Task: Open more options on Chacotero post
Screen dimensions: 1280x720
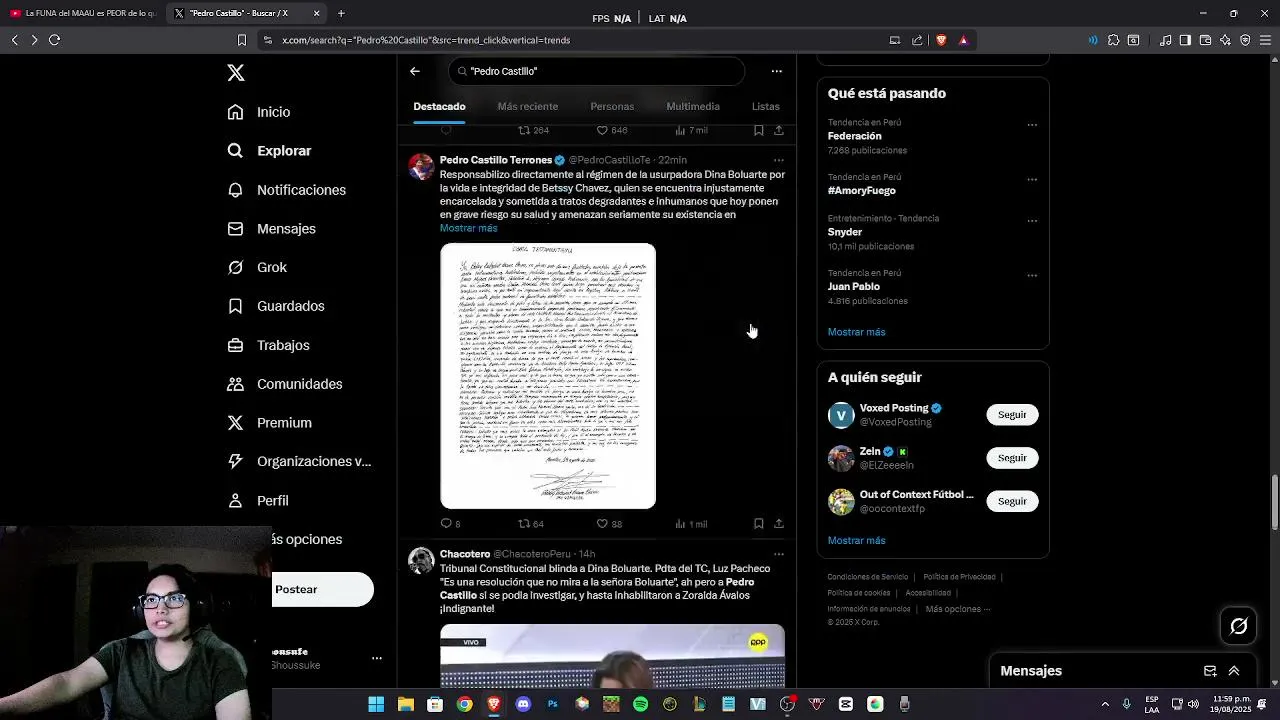Action: pyautogui.click(x=779, y=554)
